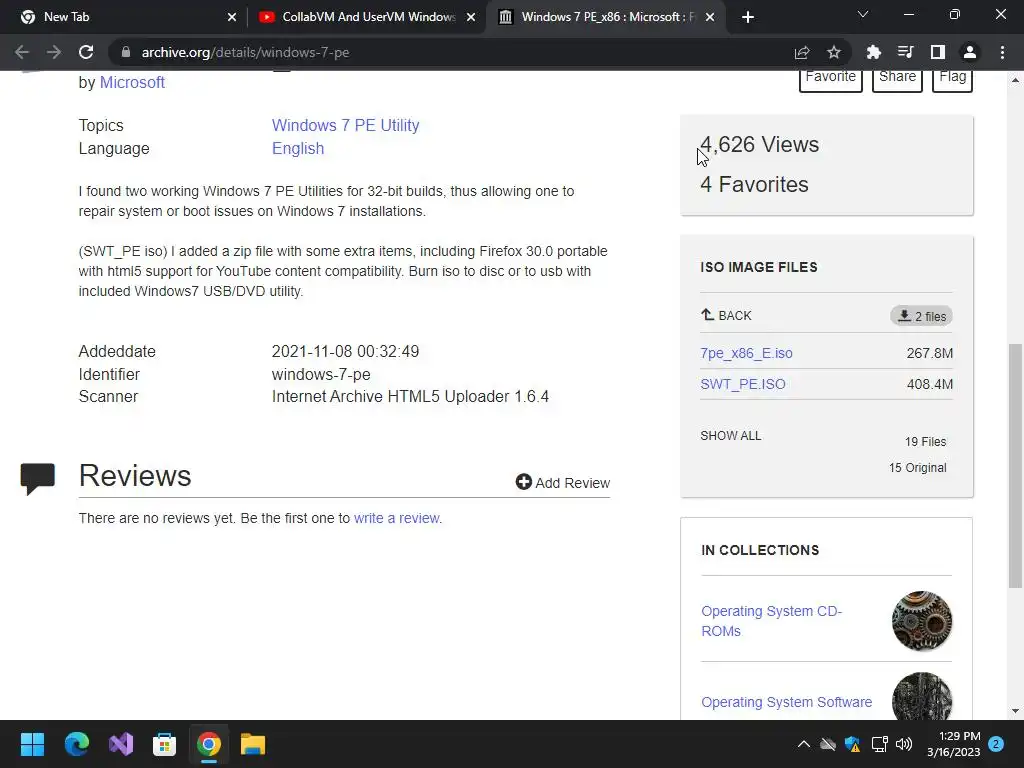Close the CollabVM YouTube tab
The image size is (1024, 768).
471,17
